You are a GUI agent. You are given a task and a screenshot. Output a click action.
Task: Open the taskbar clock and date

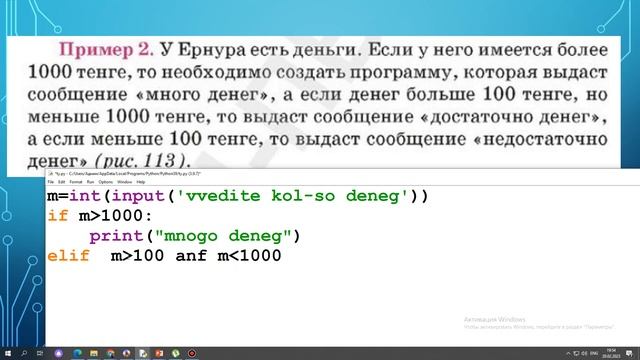611,353
